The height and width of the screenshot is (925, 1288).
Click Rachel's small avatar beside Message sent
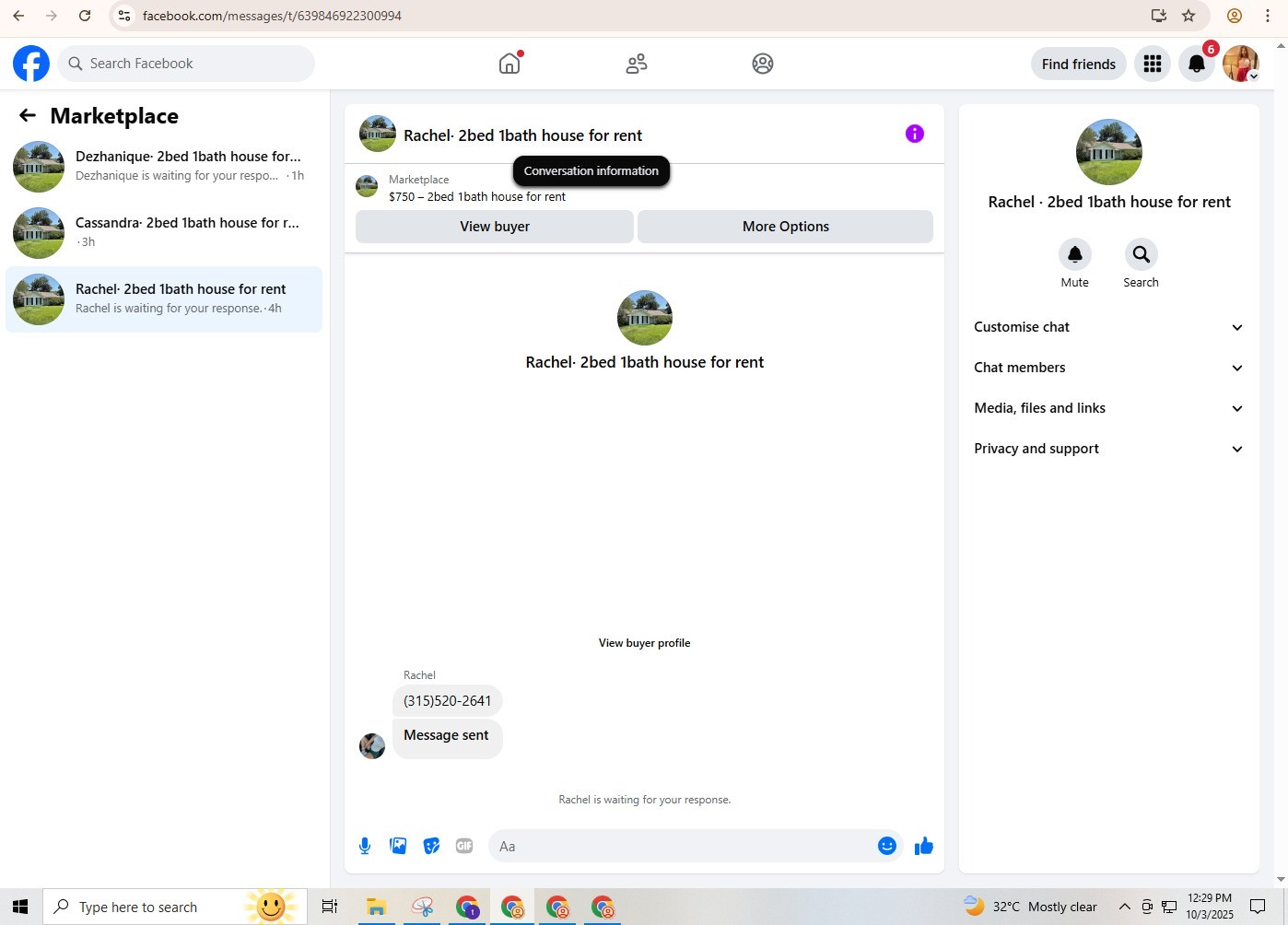point(372,745)
